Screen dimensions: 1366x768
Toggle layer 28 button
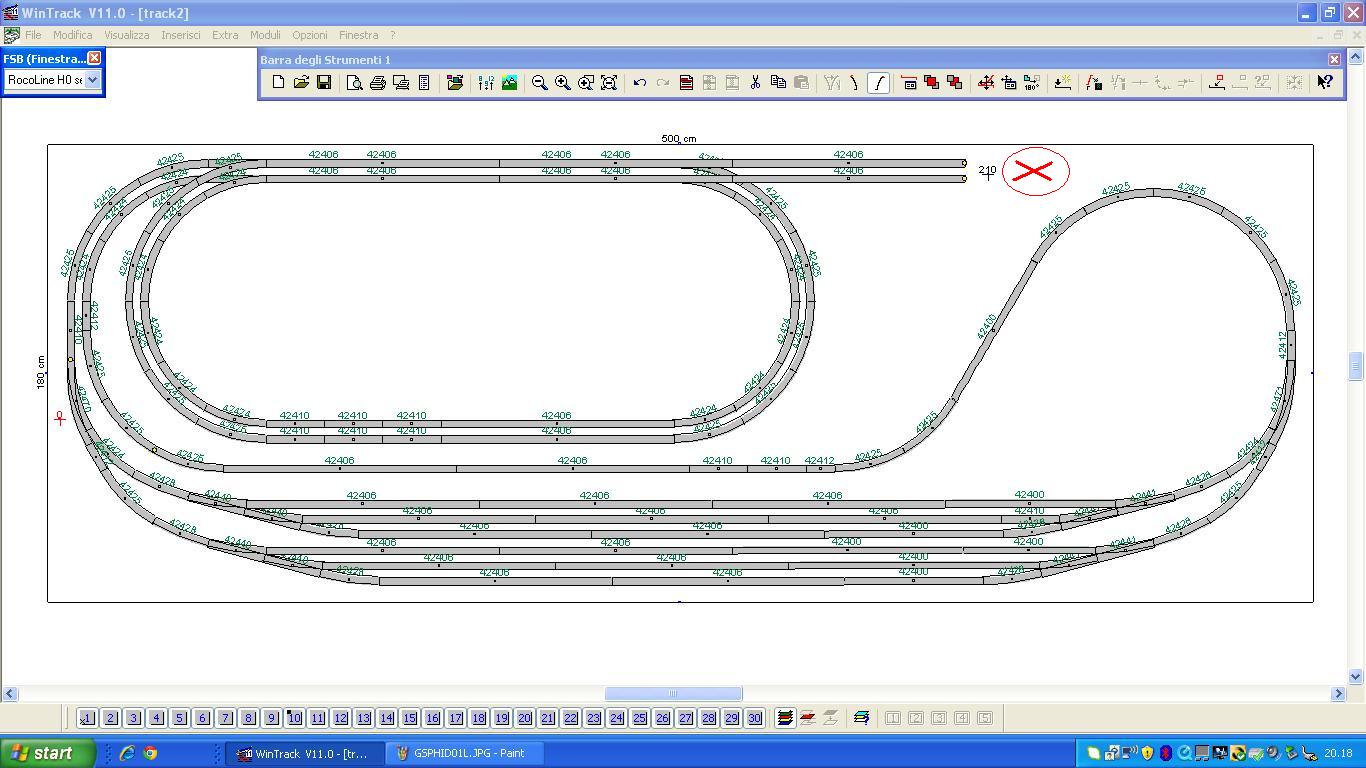[x=708, y=718]
